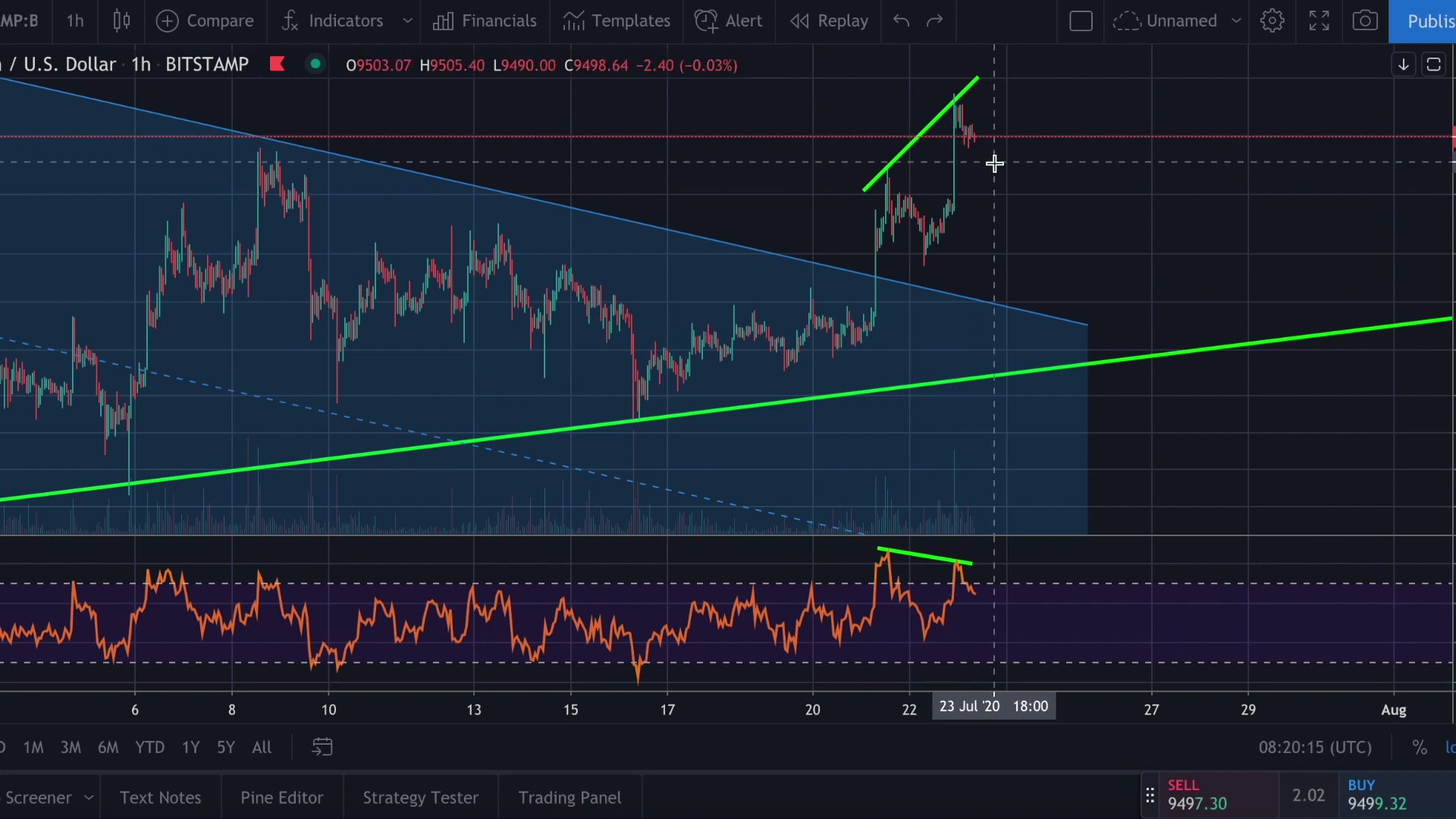Open the go-to-date calendar icon
Screen dimensions: 1456x819
pos(322,747)
